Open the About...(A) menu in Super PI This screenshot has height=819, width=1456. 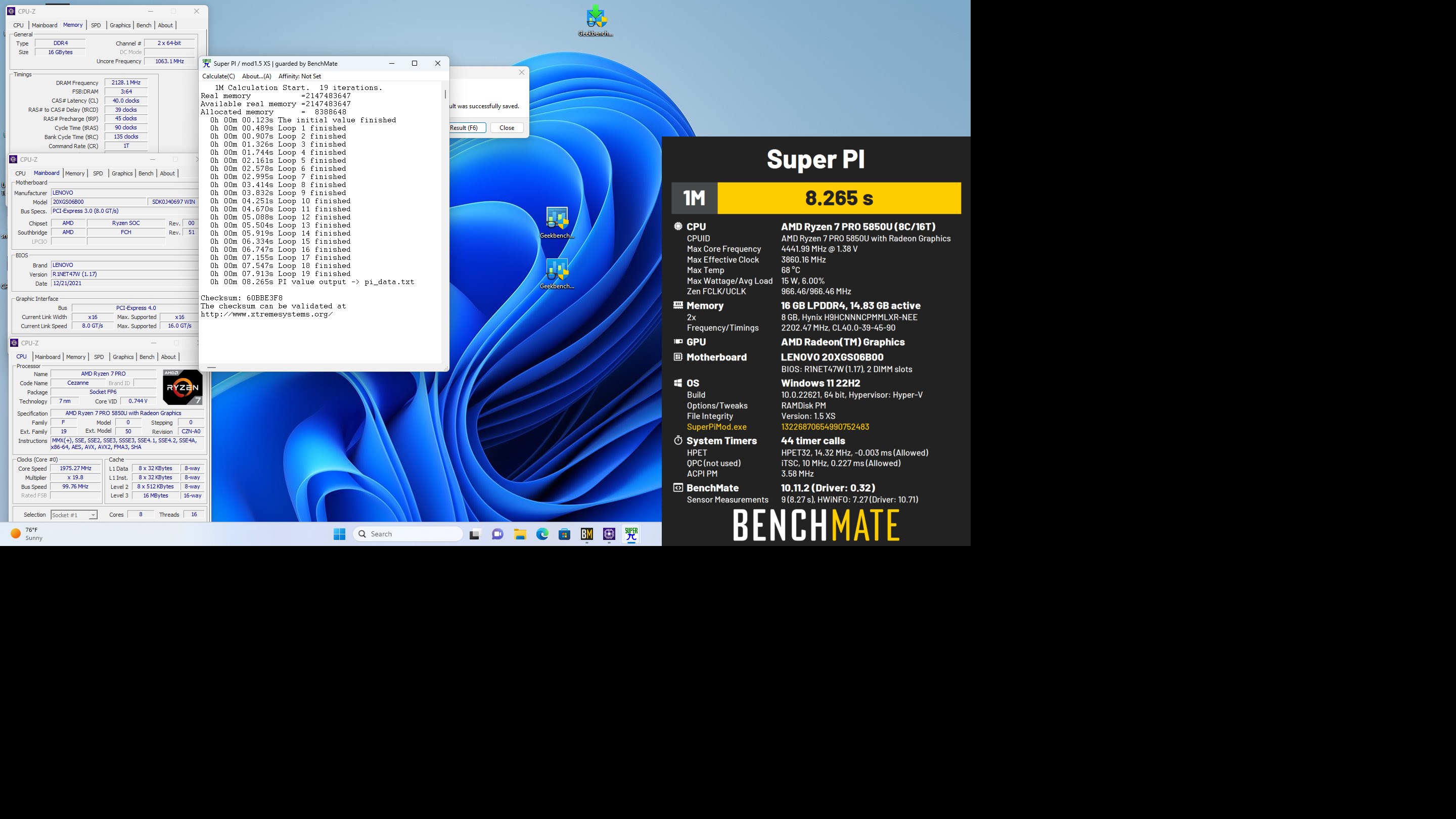(x=257, y=76)
